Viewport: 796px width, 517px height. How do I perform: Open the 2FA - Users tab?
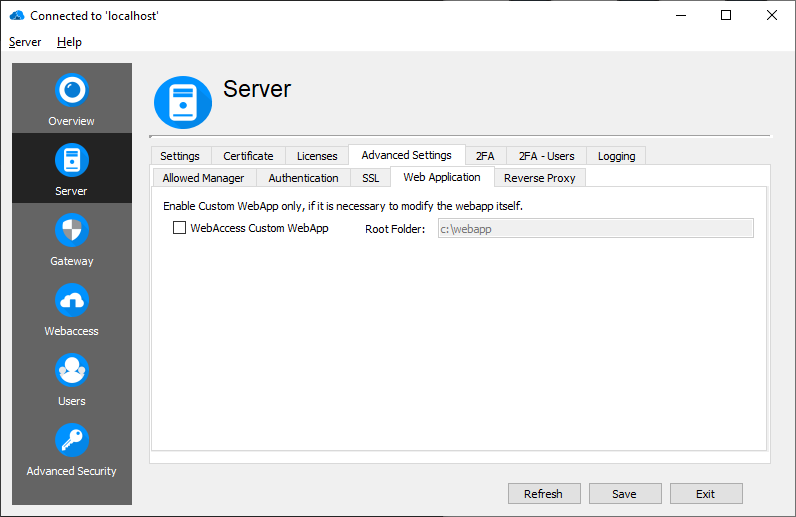tap(547, 156)
